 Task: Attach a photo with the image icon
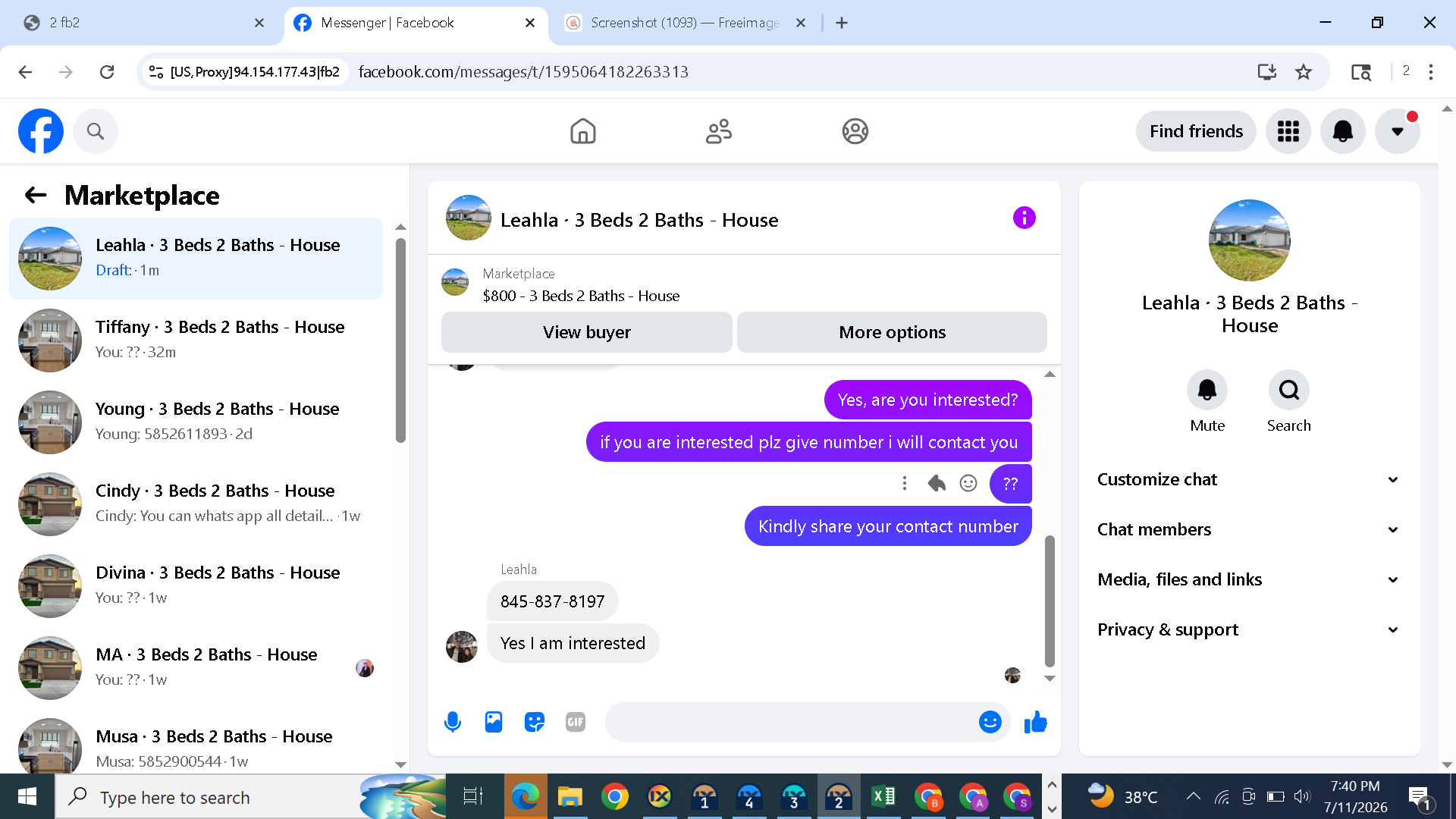pyautogui.click(x=494, y=722)
